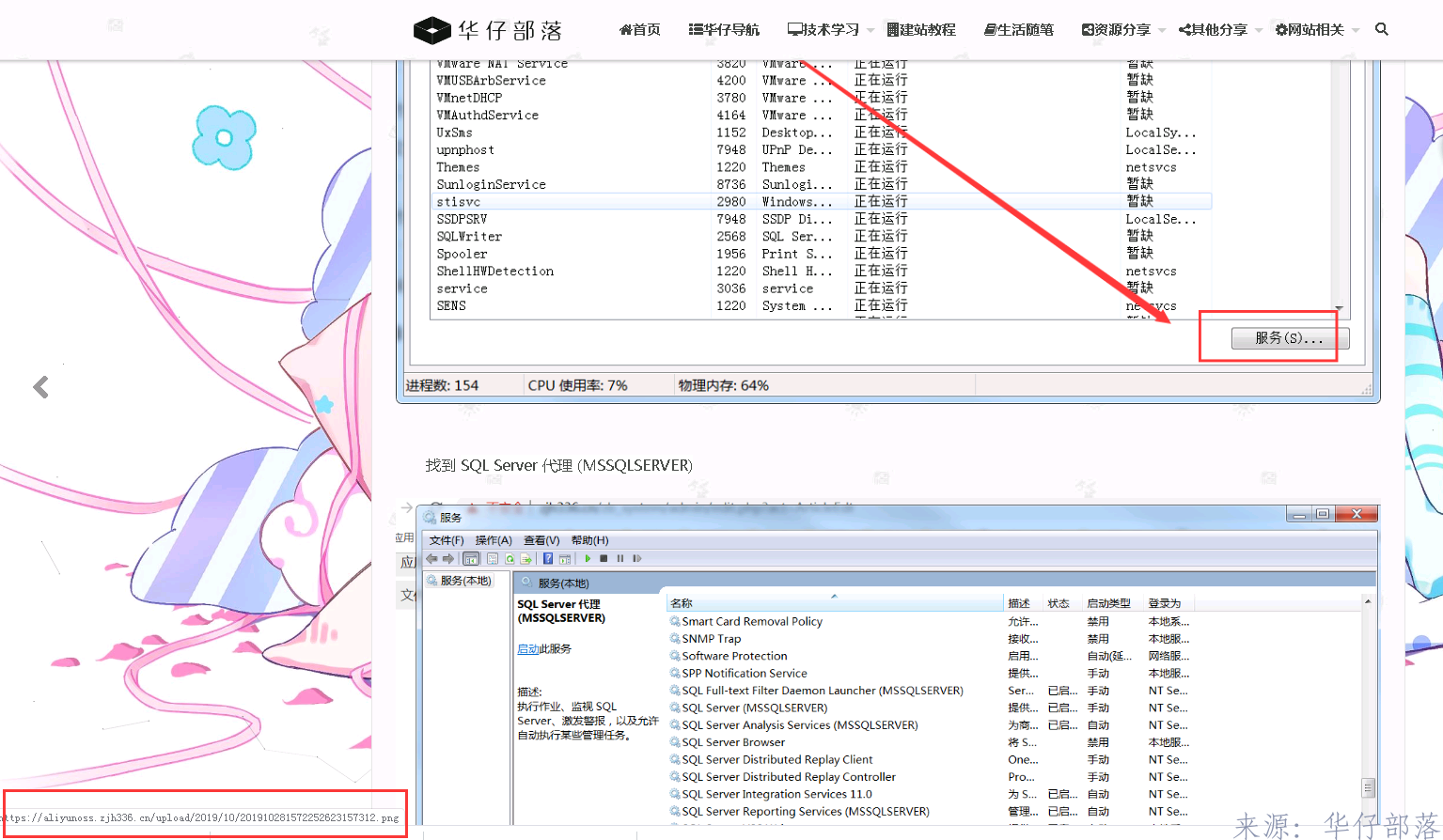The height and width of the screenshot is (840, 1443).
Task: Open the 文件(F) menu in Services
Action: click(447, 540)
